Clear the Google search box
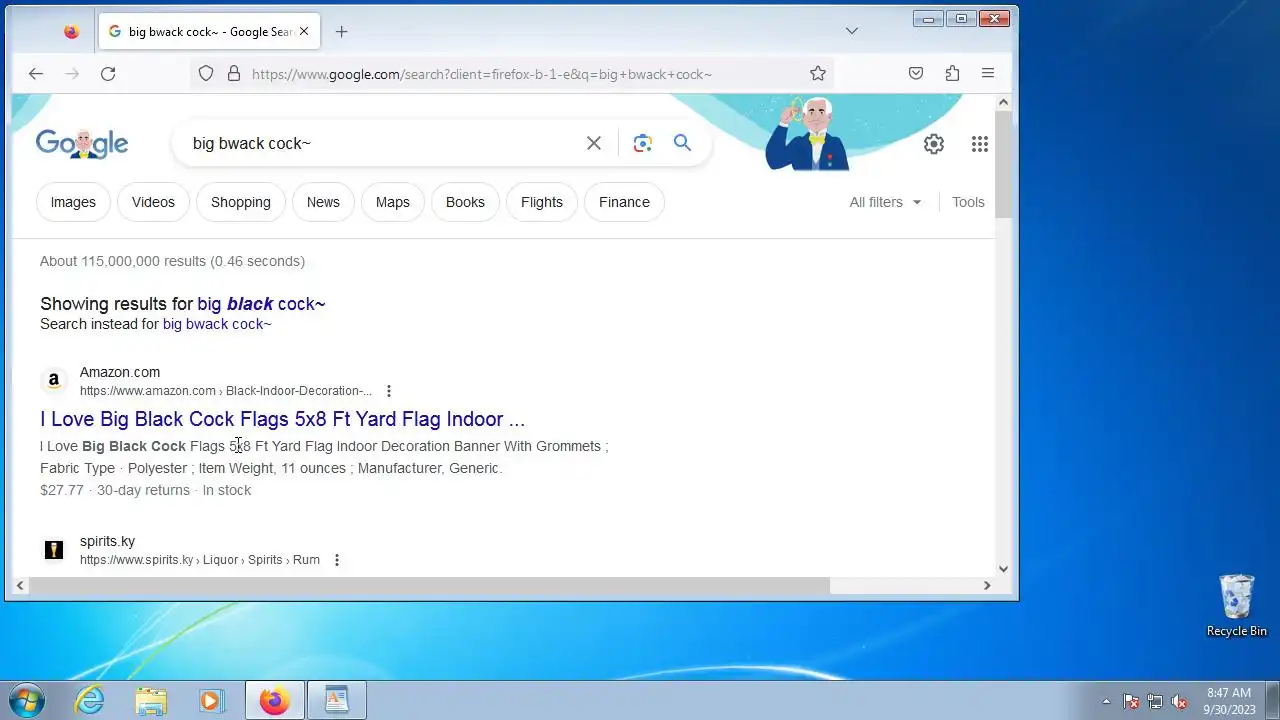 (594, 143)
